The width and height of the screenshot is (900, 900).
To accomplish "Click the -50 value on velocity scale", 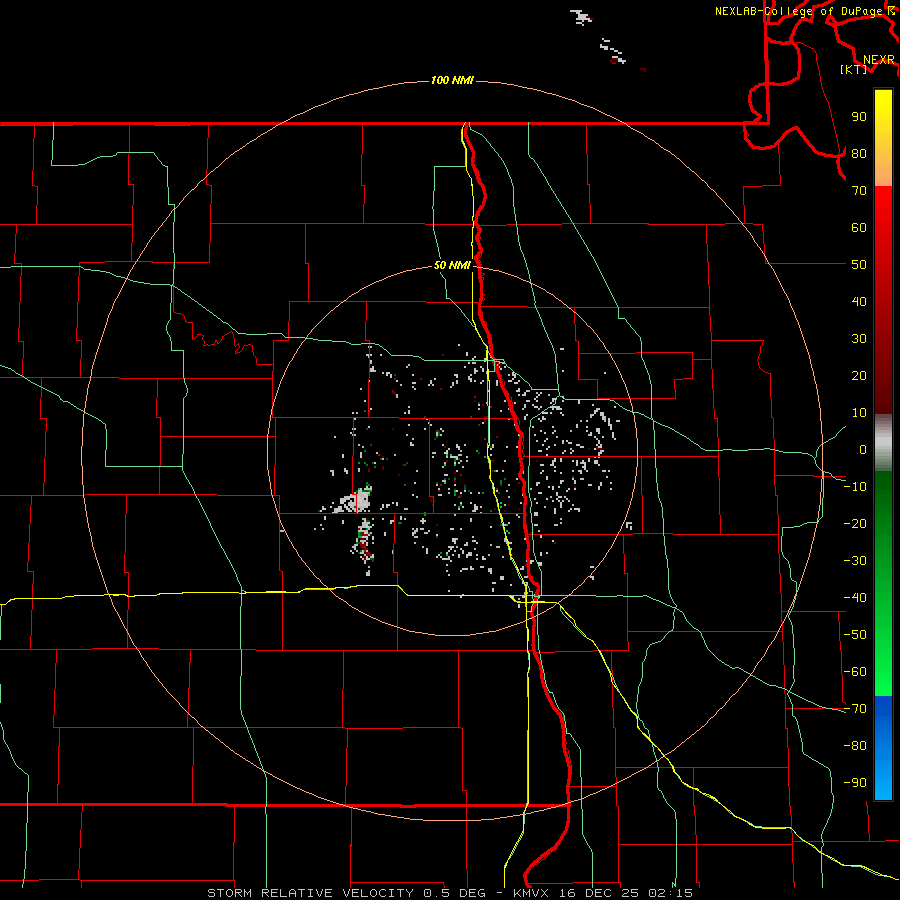I will click(x=855, y=635).
